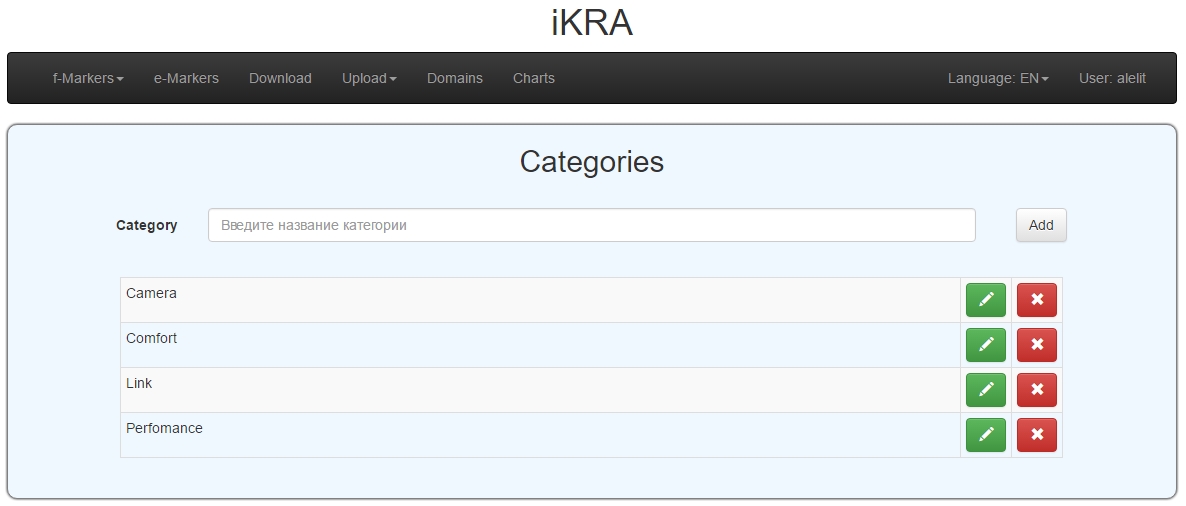
Task: Click the iKRA title heading
Action: pyautogui.click(x=592, y=23)
